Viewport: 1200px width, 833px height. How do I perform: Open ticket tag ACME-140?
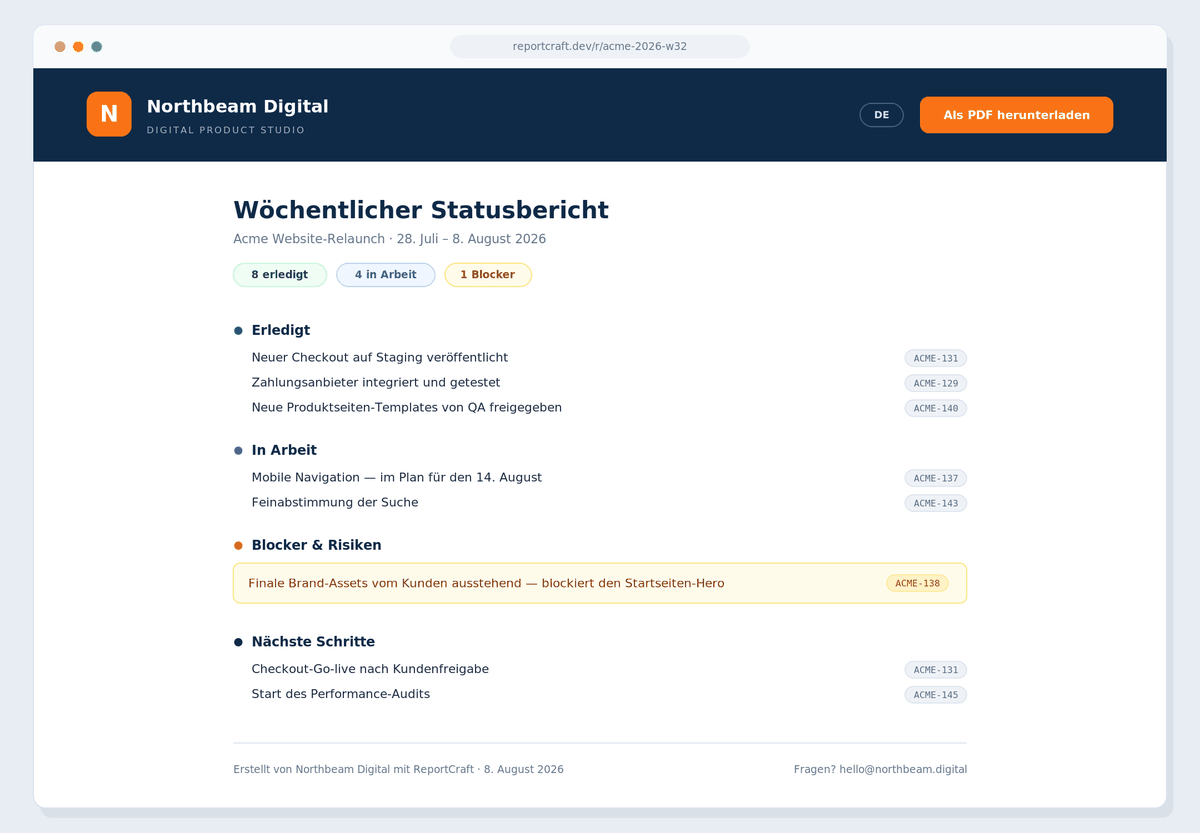936,408
